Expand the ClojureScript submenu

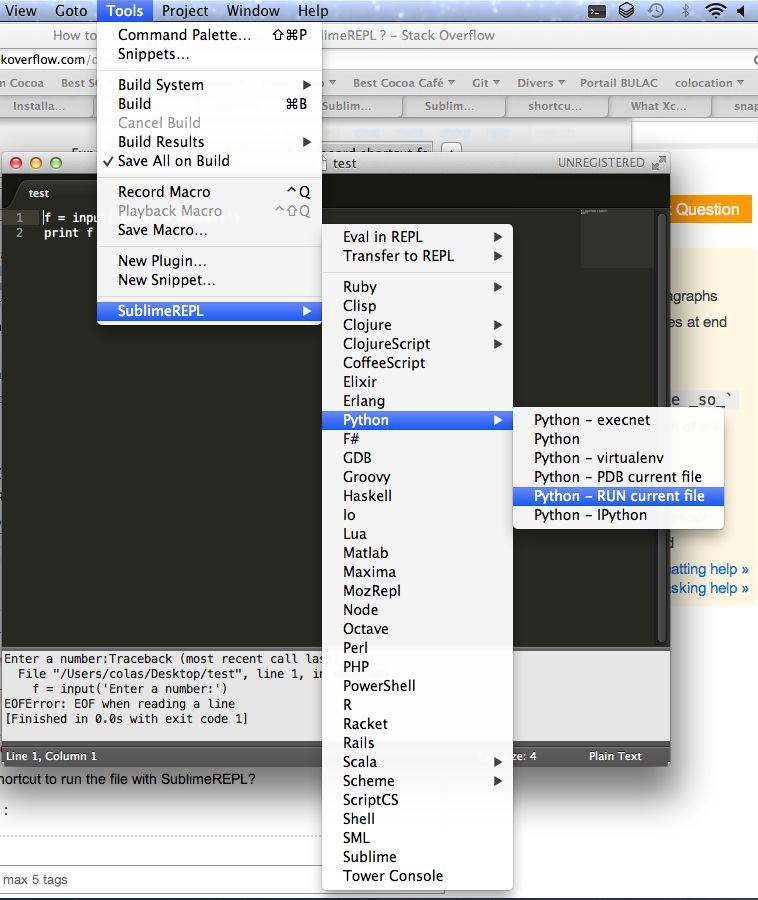417,343
